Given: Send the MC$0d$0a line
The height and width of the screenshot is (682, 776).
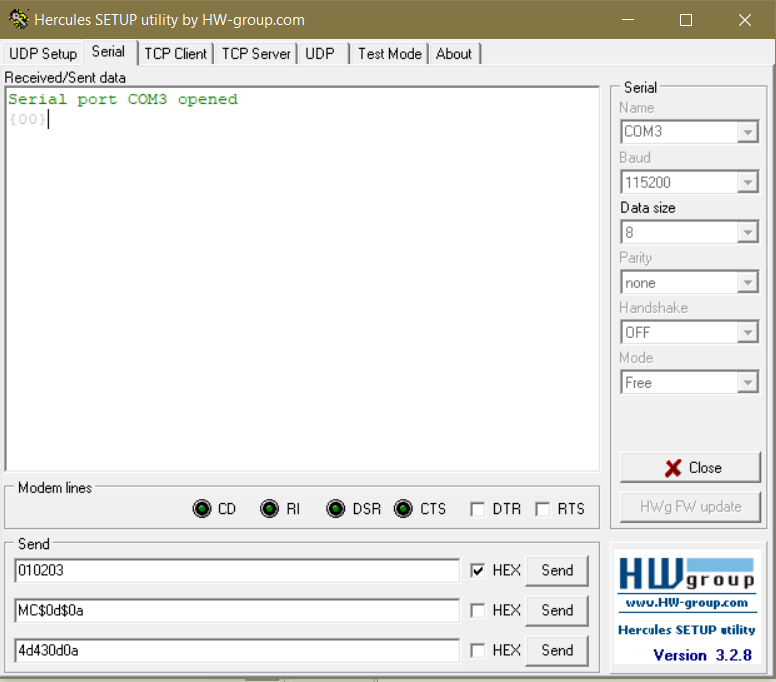Looking at the screenshot, I should 557,611.
